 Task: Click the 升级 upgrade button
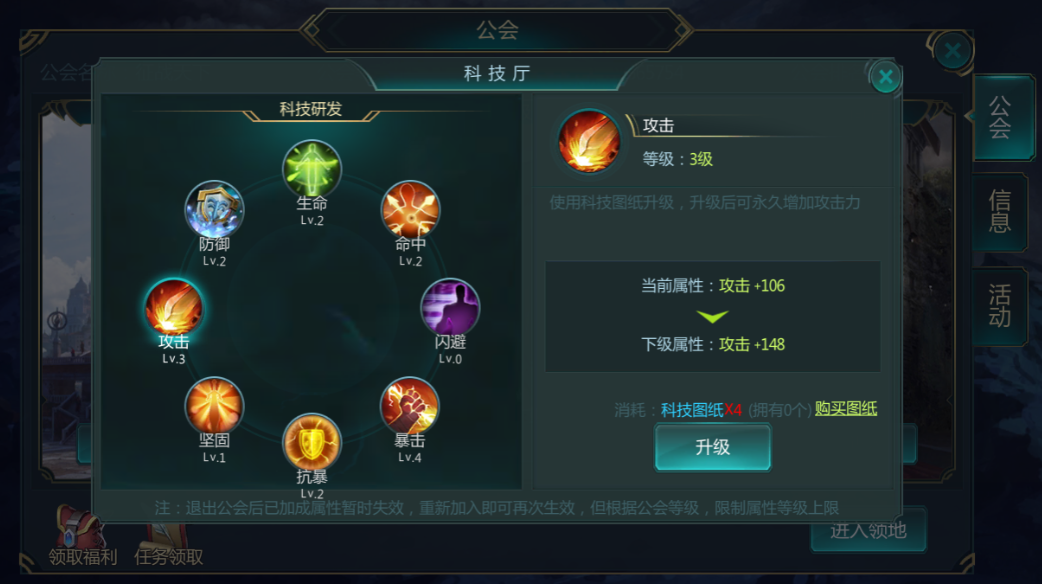tap(712, 447)
